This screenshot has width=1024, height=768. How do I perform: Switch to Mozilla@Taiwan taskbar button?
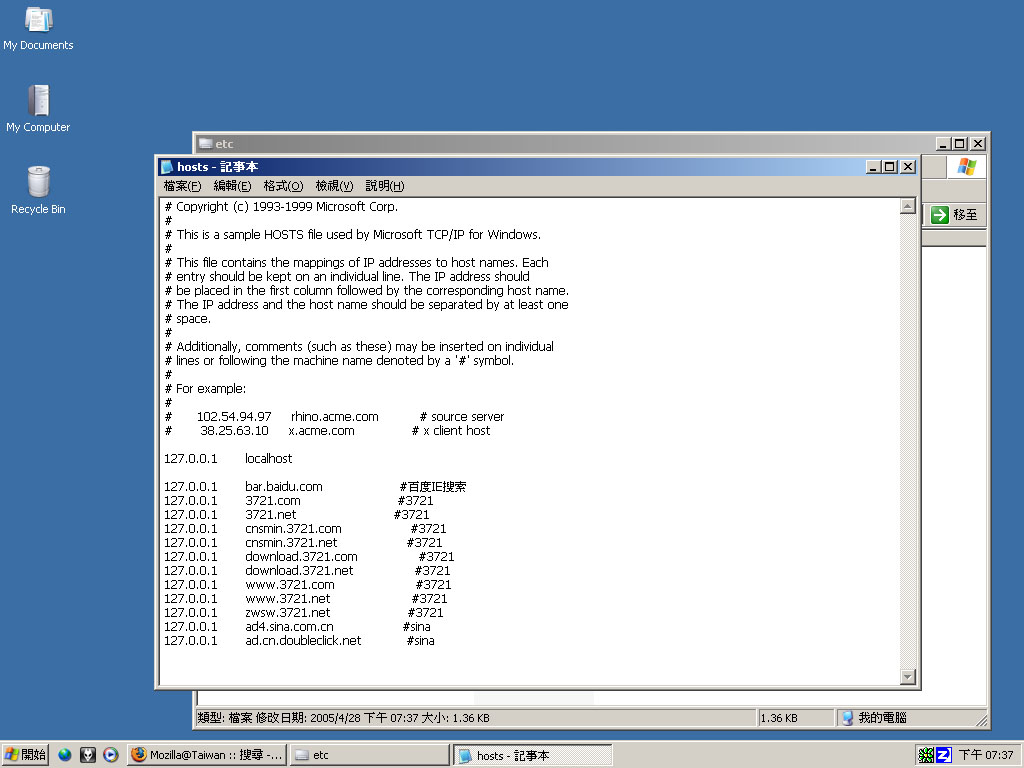[x=206, y=755]
